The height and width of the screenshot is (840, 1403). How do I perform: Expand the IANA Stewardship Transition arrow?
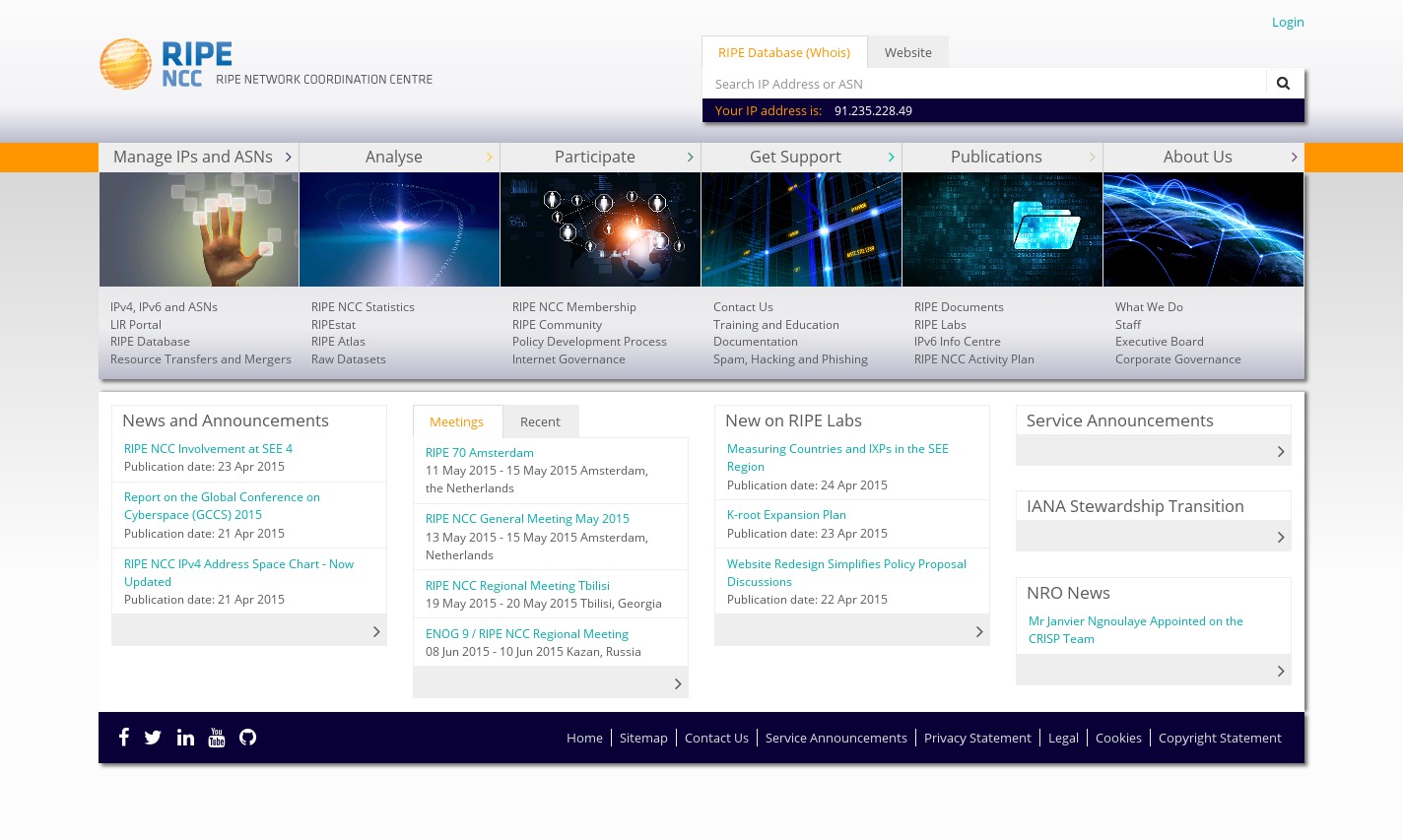coord(1280,537)
